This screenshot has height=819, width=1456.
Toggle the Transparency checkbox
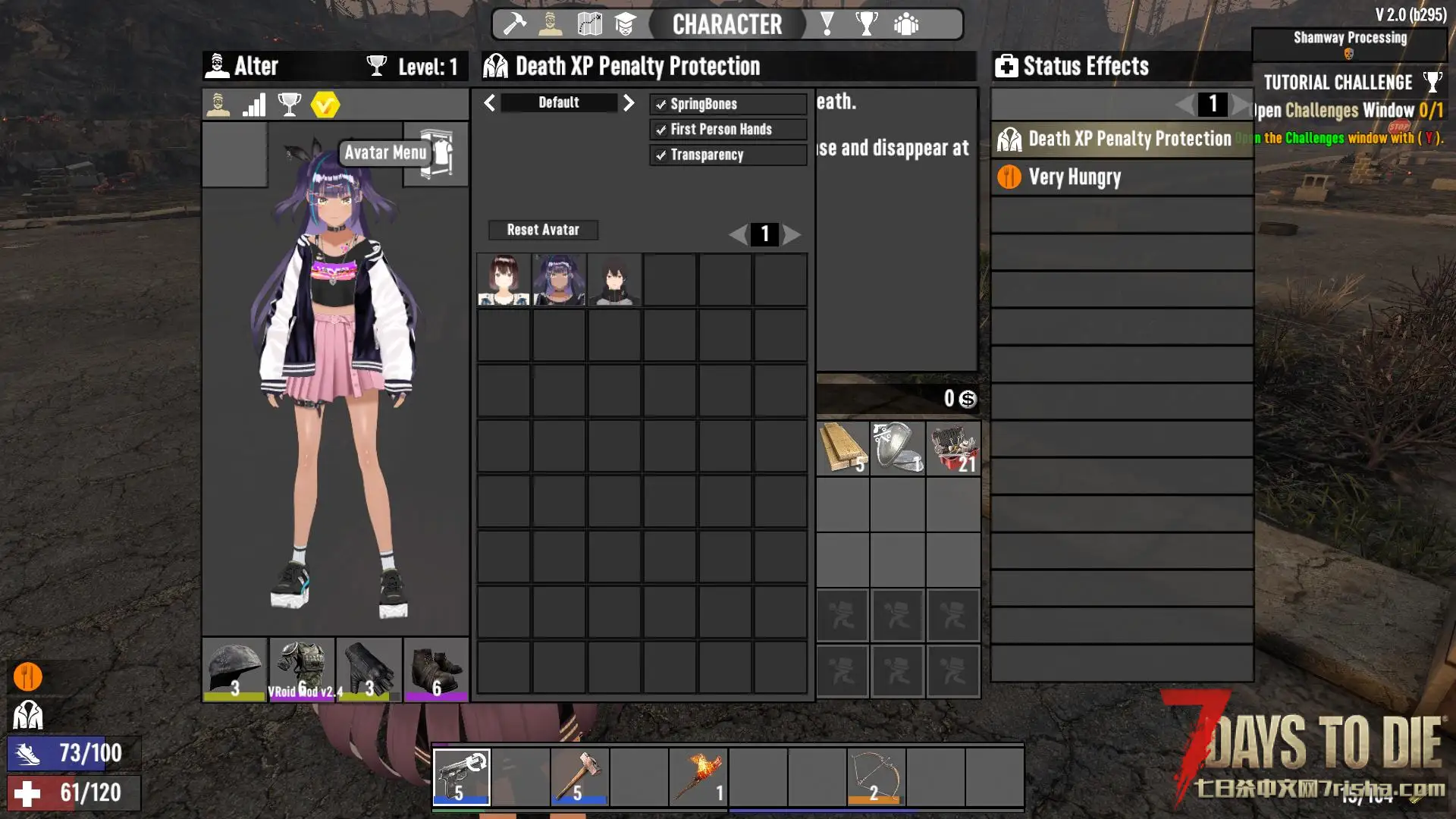click(661, 155)
